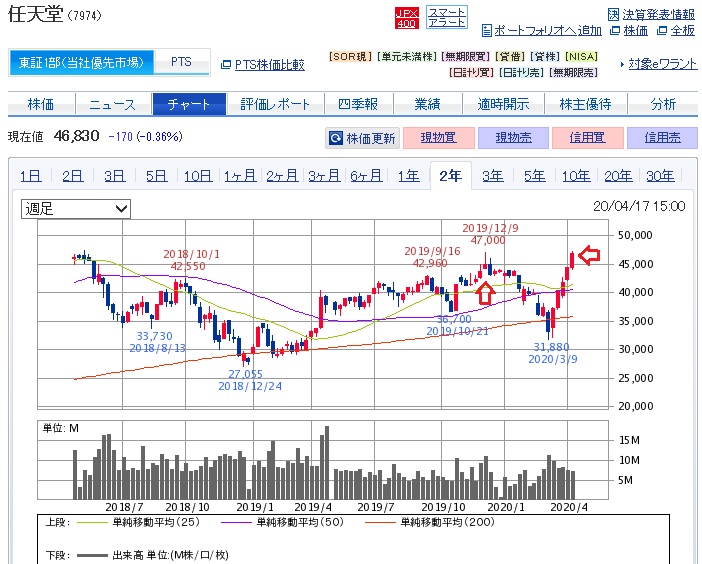The image size is (702, 564).
Task: Select the チャート tab
Action: [x=189, y=104]
